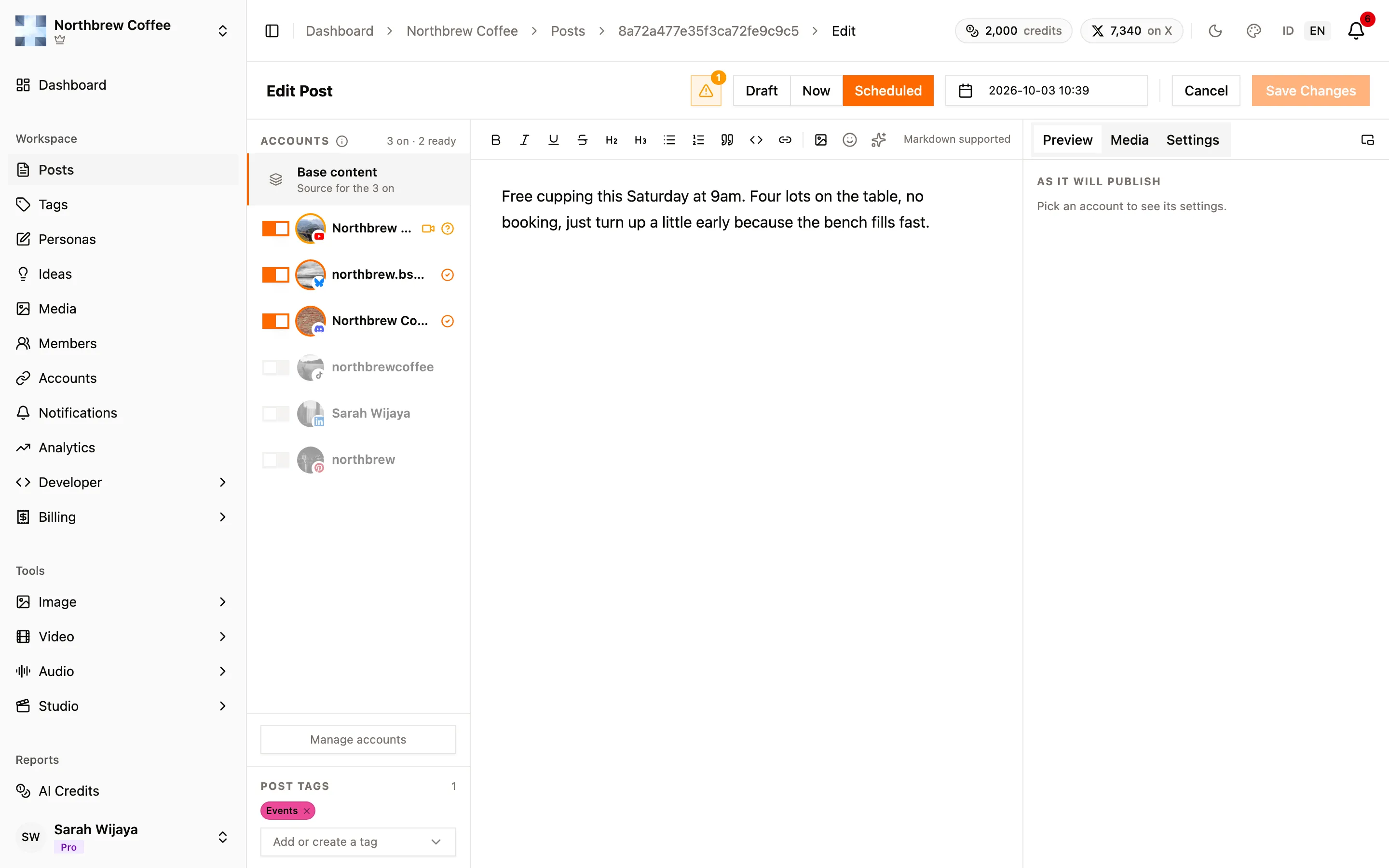Enable the northbrew Pinterest account toggle

[275, 460]
